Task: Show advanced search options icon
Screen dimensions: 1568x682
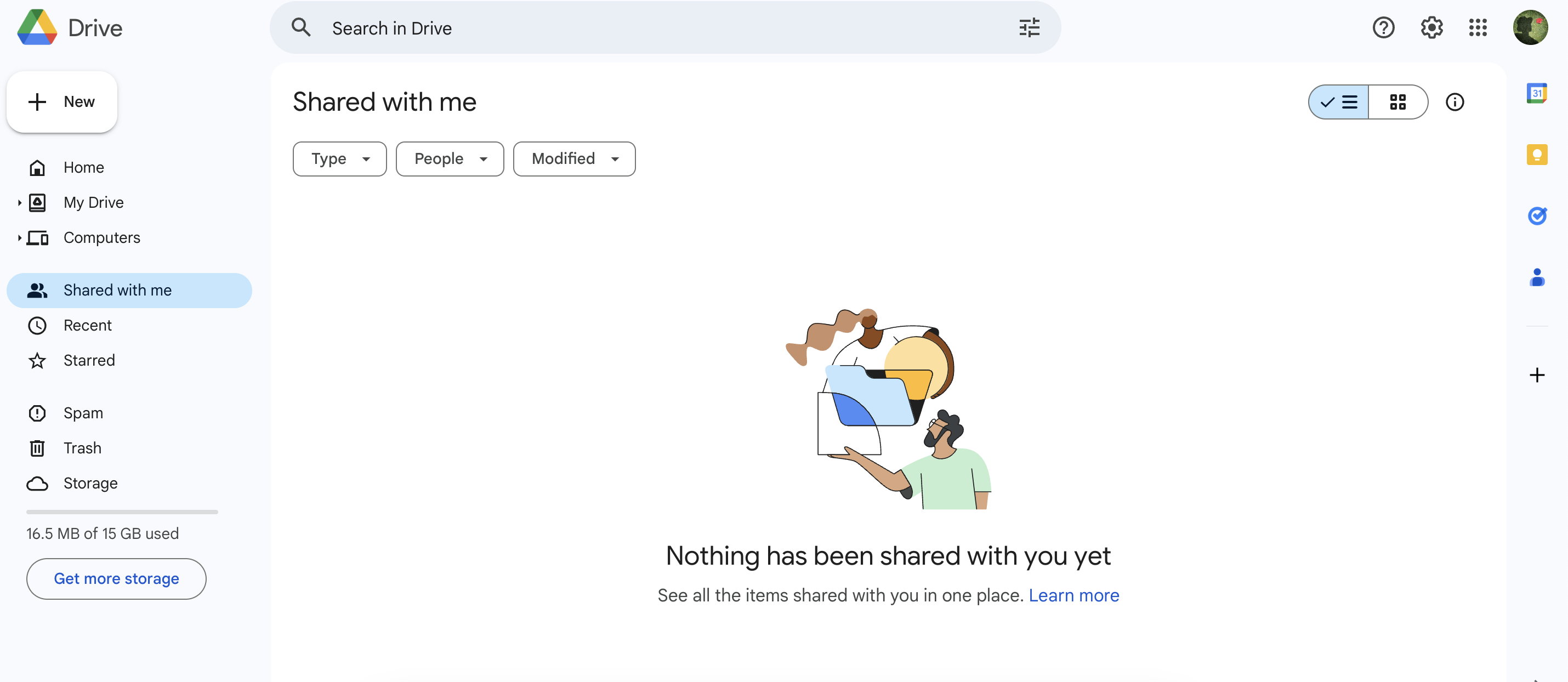Action: (x=1029, y=27)
